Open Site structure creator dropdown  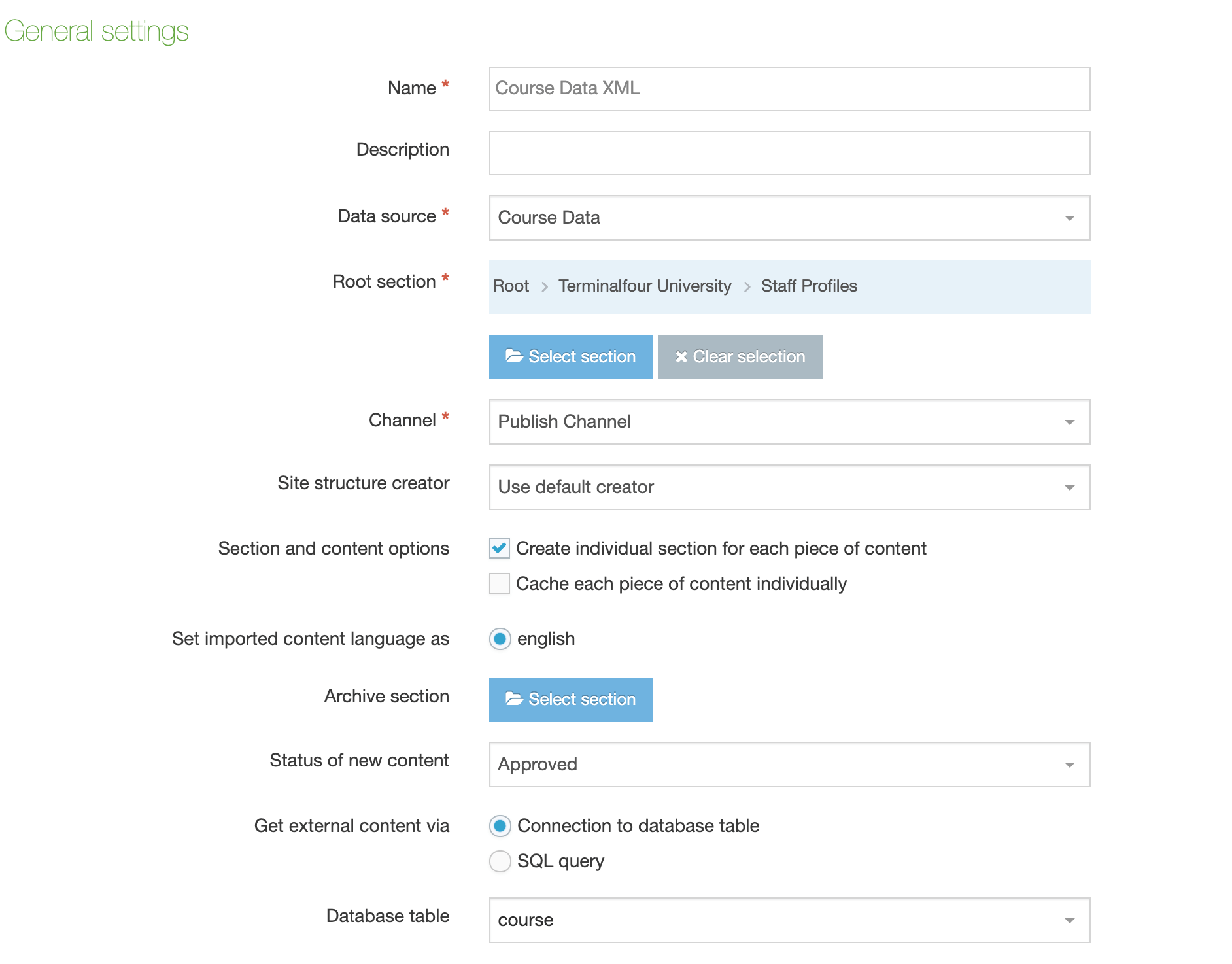pyautogui.click(x=789, y=487)
